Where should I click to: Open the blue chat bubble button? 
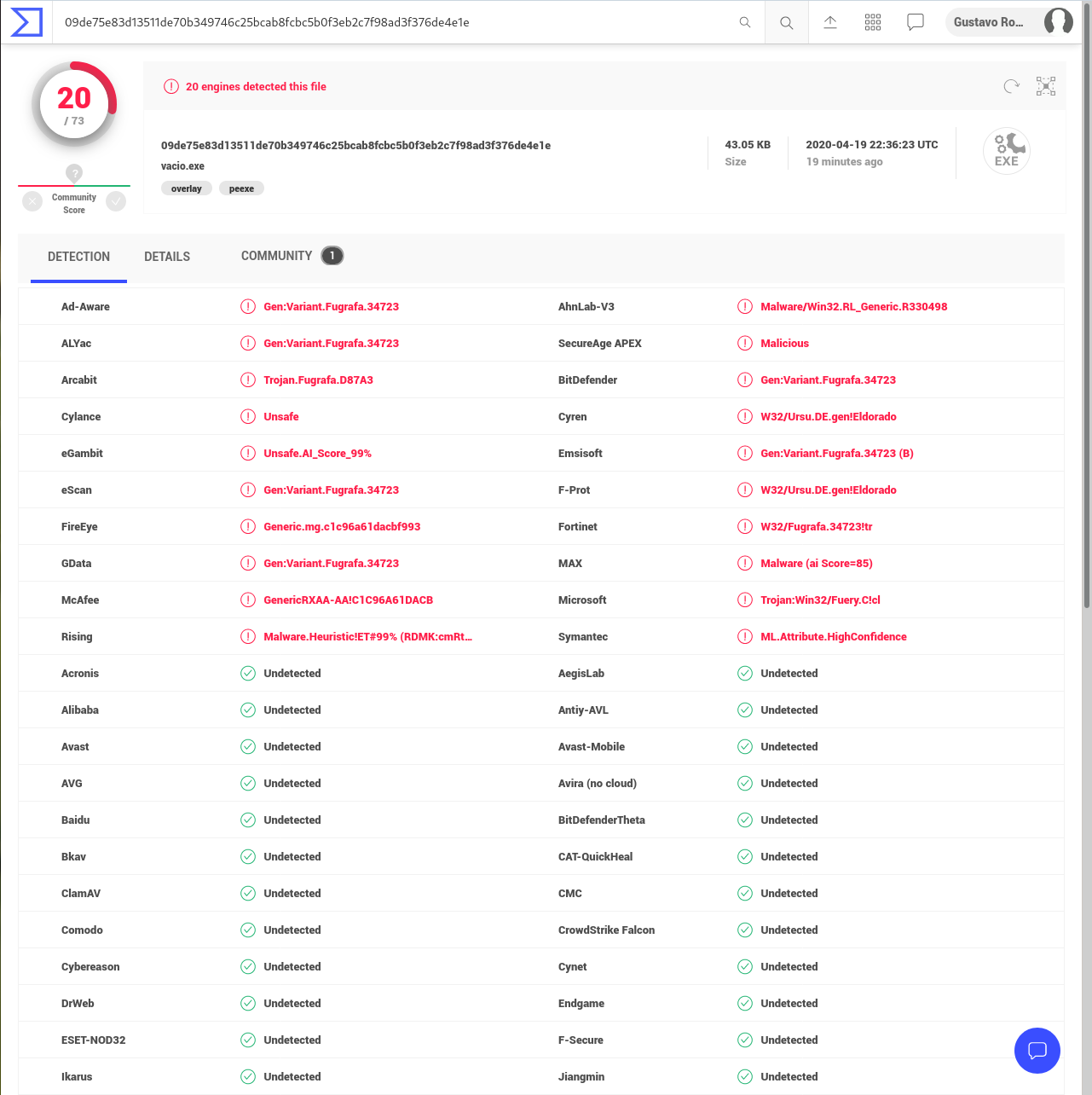[1037, 1051]
